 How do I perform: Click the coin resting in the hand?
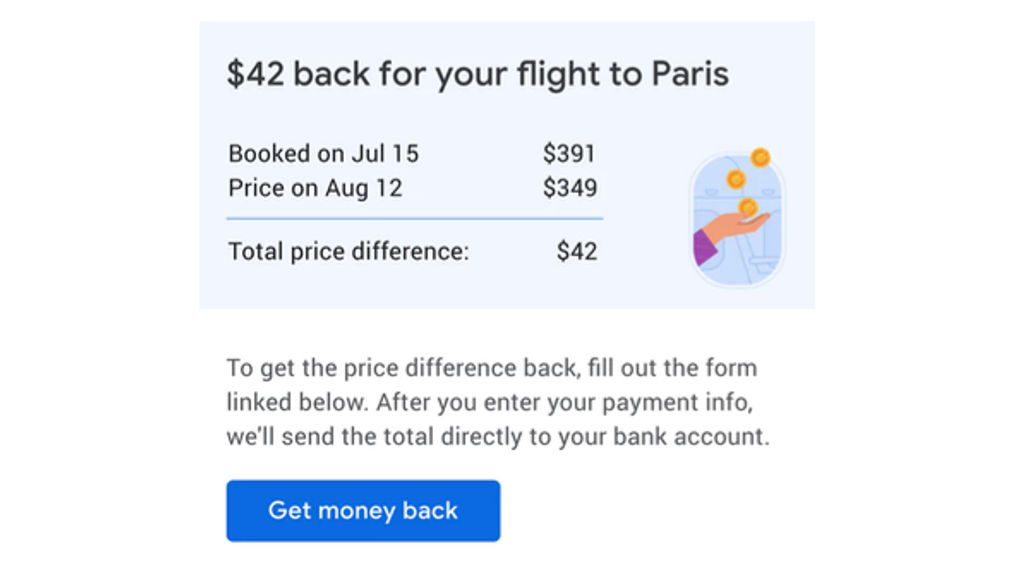(x=748, y=208)
